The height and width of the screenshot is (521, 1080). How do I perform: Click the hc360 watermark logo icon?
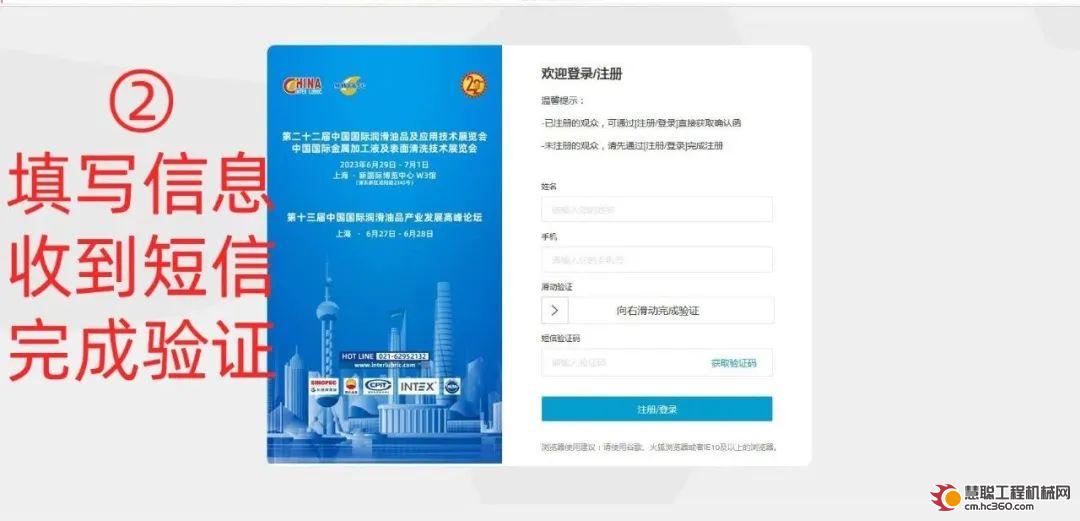coord(946,497)
